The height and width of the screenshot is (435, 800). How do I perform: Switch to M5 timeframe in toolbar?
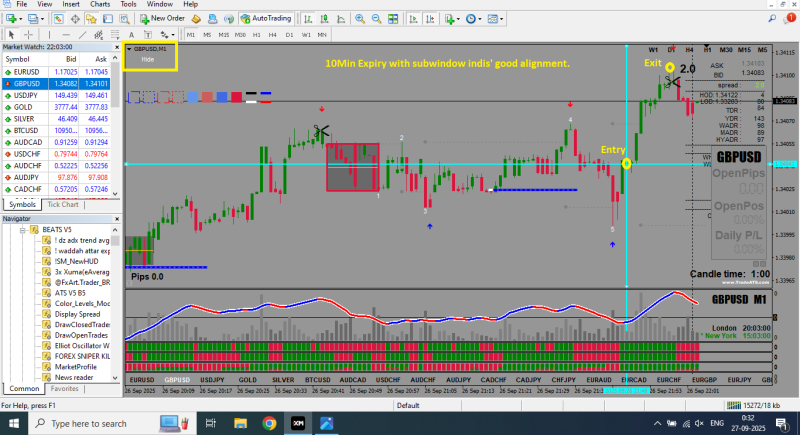click(x=207, y=35)
